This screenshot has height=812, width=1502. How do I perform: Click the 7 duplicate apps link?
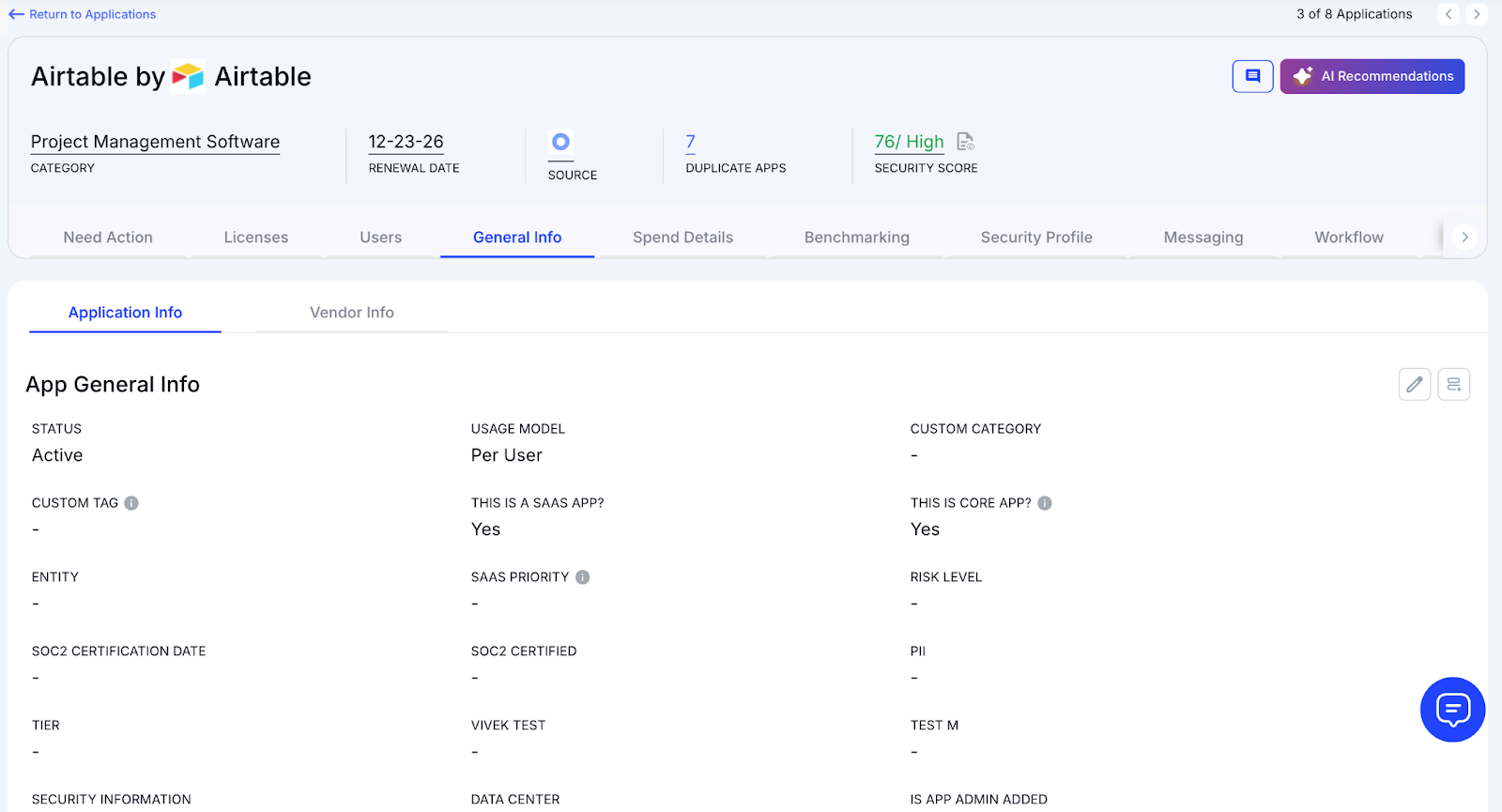point(690,142)
